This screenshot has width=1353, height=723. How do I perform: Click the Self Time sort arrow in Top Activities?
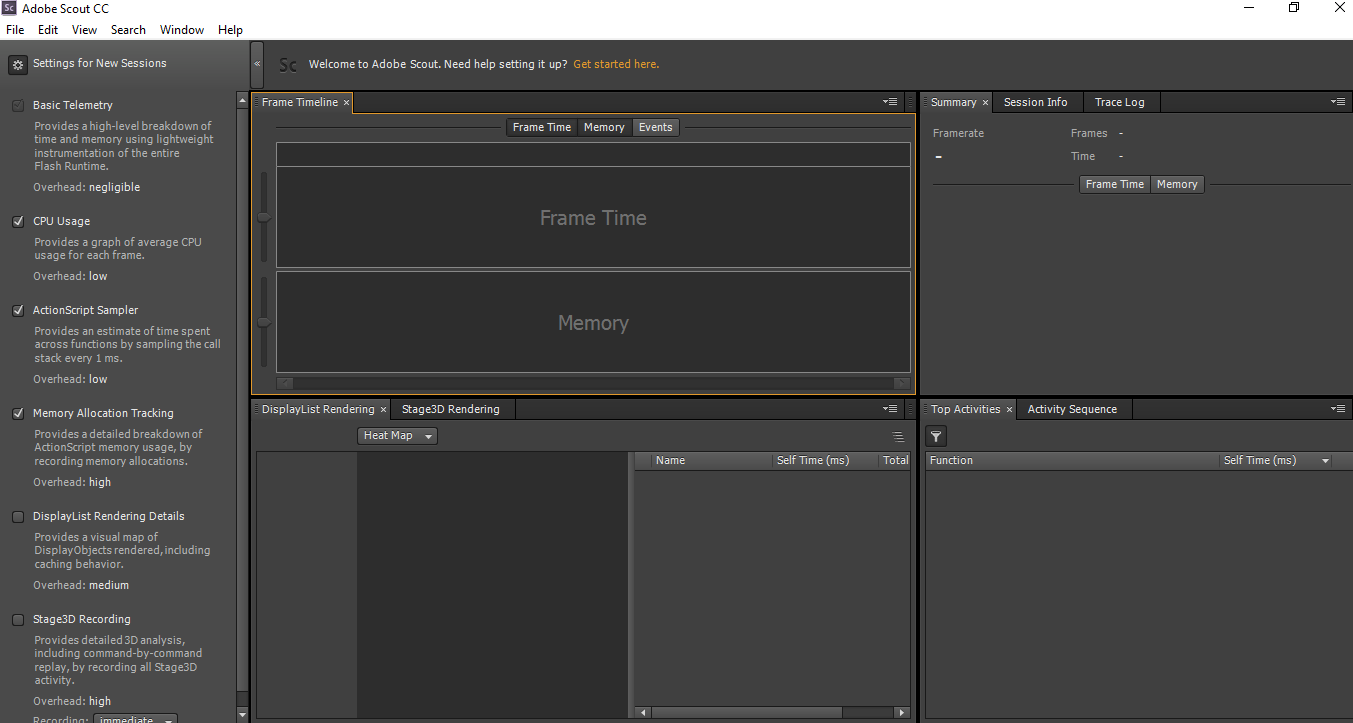coord(1326,461)
